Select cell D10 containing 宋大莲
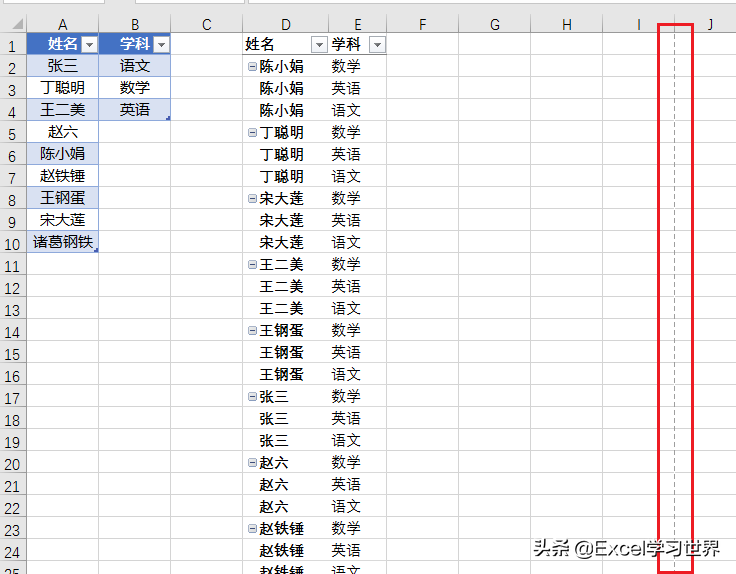 [285, 242]
